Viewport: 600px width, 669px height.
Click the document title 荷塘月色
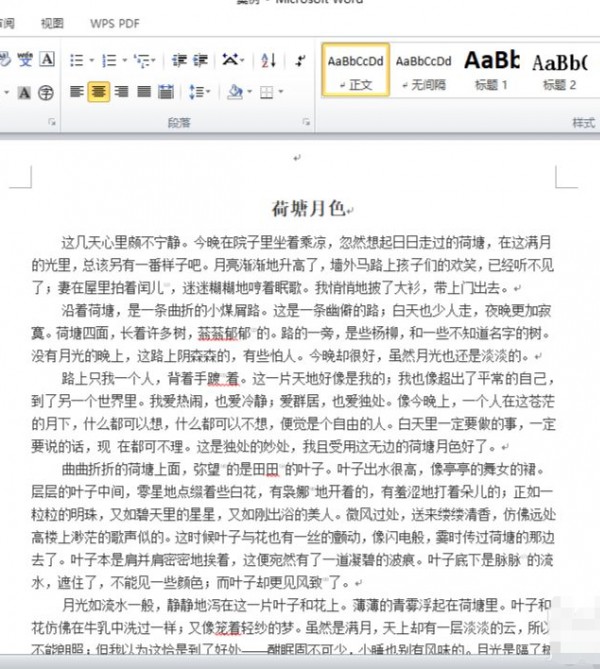(x=308, y=209)
